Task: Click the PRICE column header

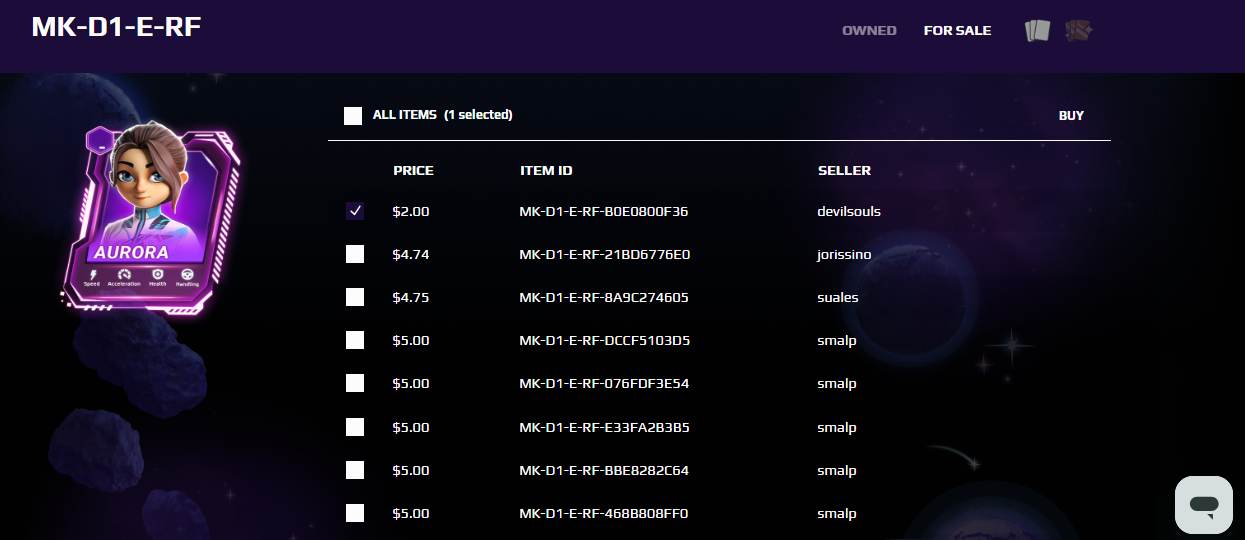Action: 413,170
